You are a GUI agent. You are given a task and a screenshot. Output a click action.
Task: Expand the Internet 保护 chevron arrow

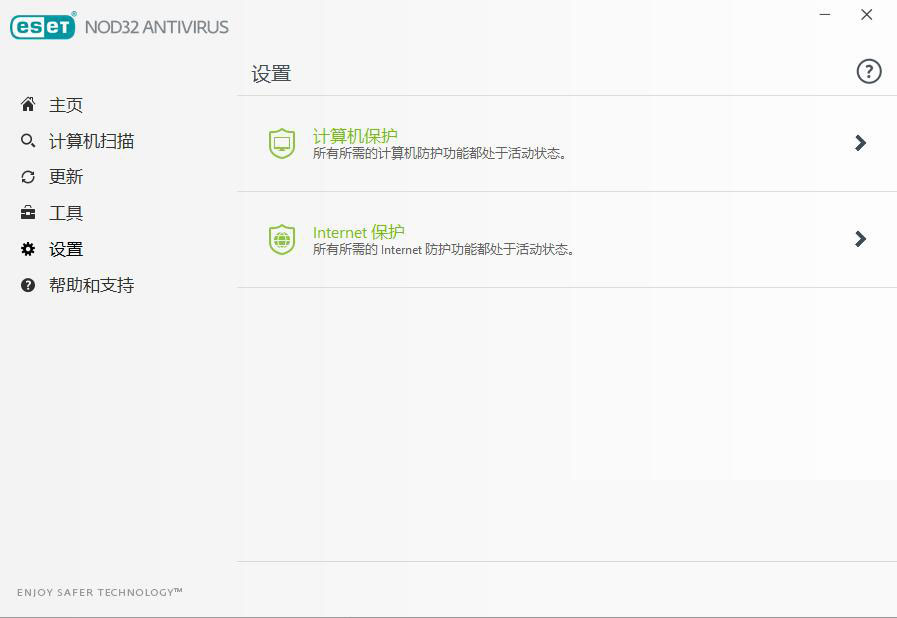pyautogui.click(x=860, y=239)
